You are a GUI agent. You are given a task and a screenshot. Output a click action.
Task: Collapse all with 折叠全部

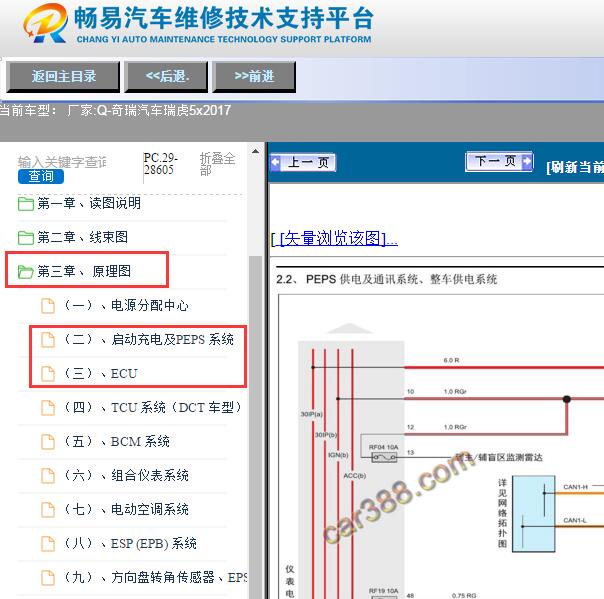217,164
